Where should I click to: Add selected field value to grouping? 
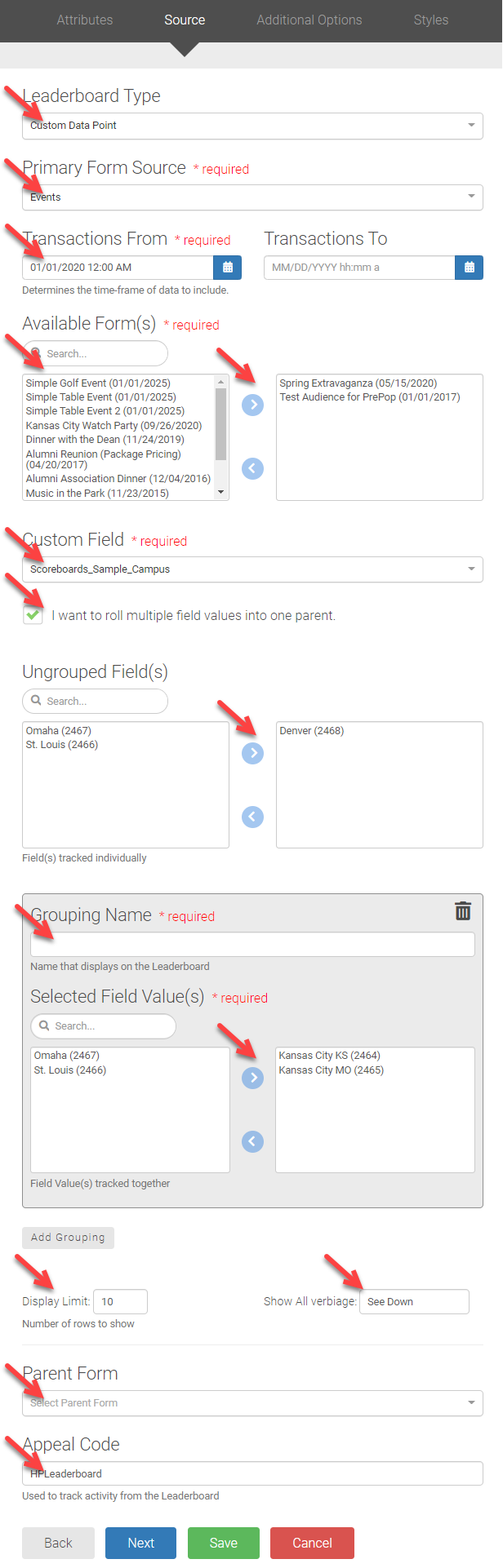click(253, 1078)
